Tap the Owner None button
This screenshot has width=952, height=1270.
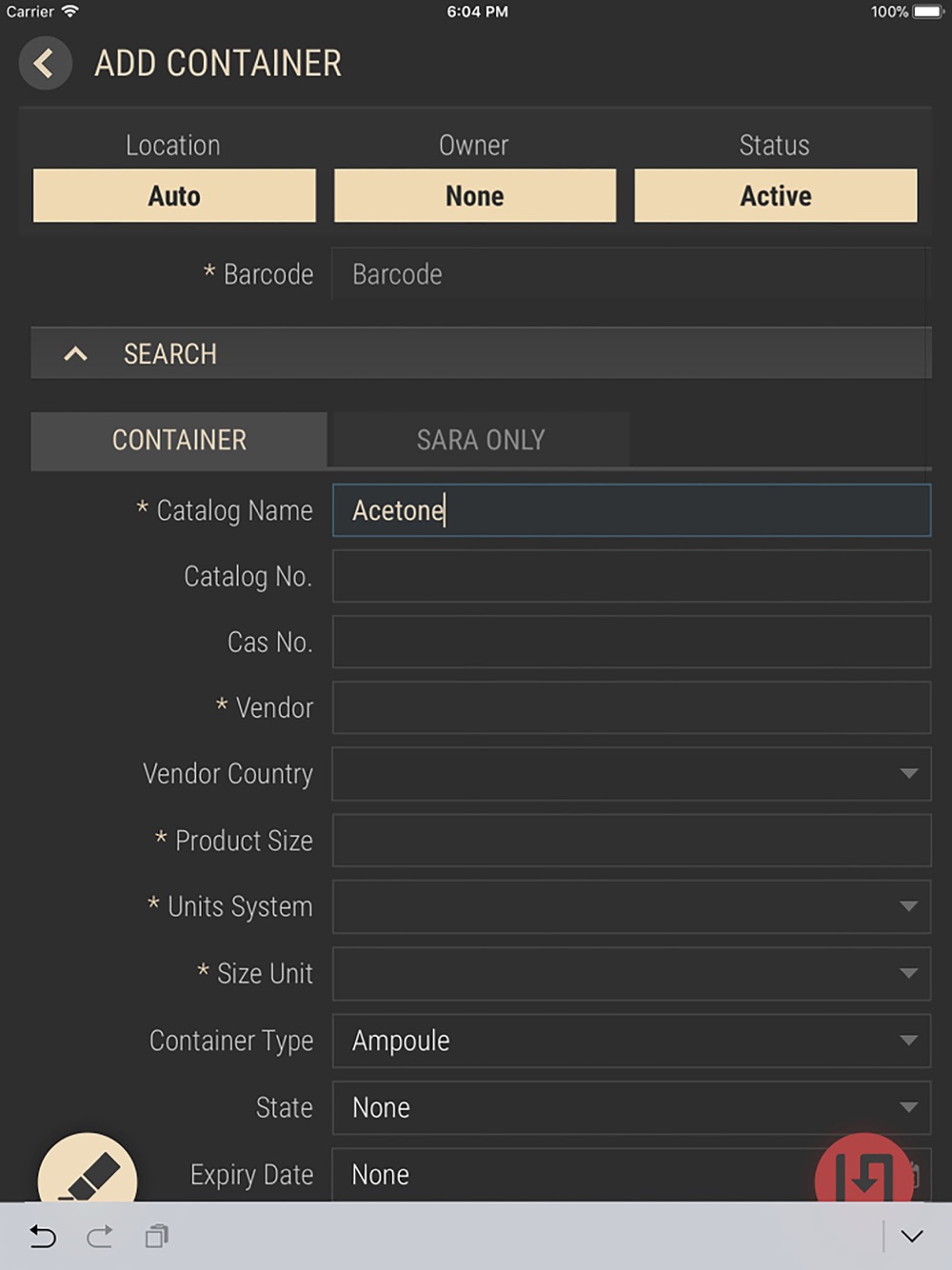475,195
